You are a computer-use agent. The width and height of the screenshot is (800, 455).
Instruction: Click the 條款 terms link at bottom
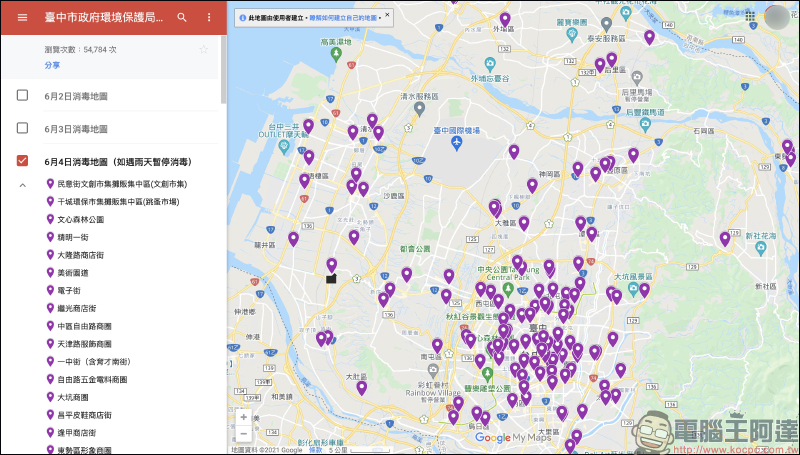pyautogui.click(x=316, y=450)
